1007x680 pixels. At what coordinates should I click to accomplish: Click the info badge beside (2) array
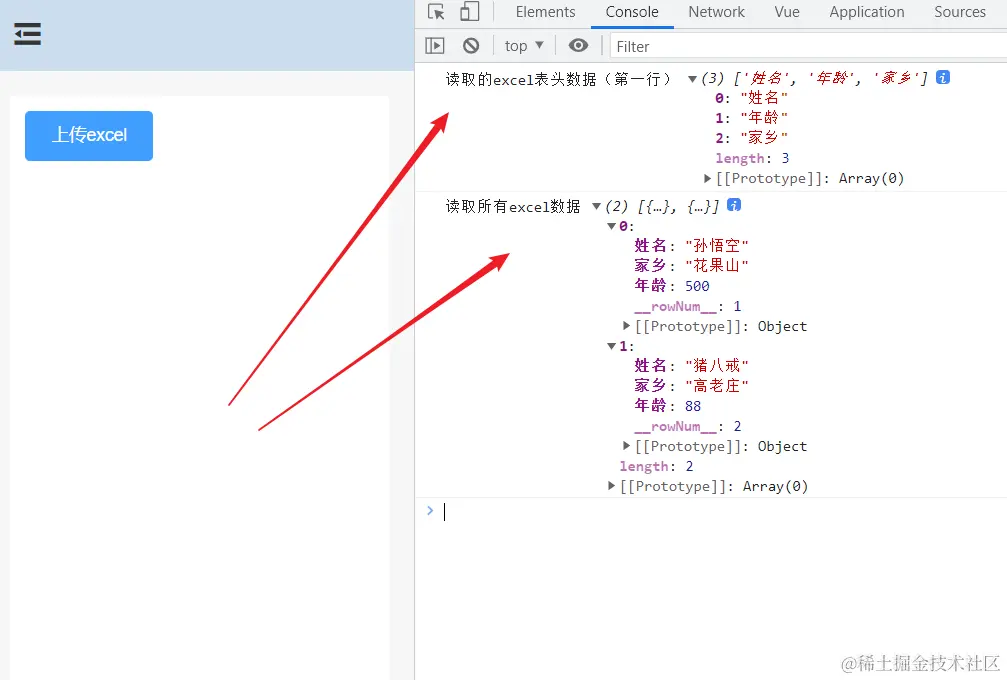[x=733, y=205]
